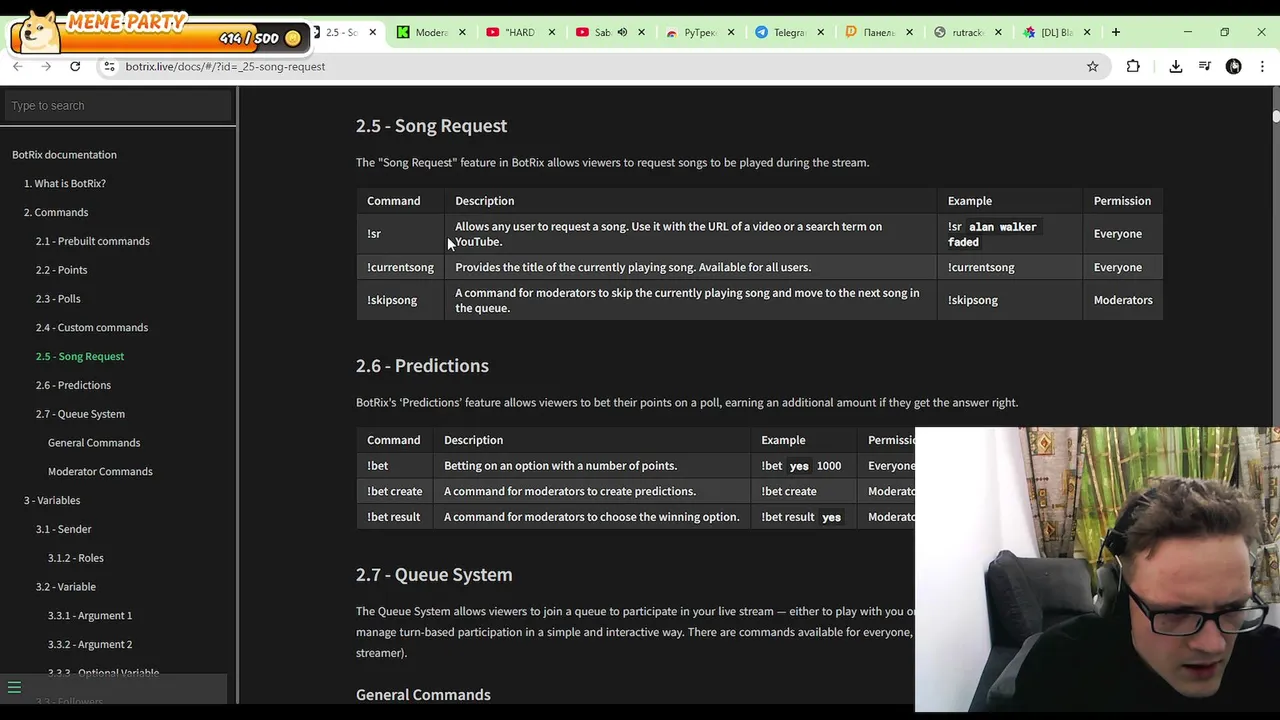Image resolution: width=1280 pixels, height=720 pixels.
Task: Reload the page with the refresh icon
Action: [75, 66]
